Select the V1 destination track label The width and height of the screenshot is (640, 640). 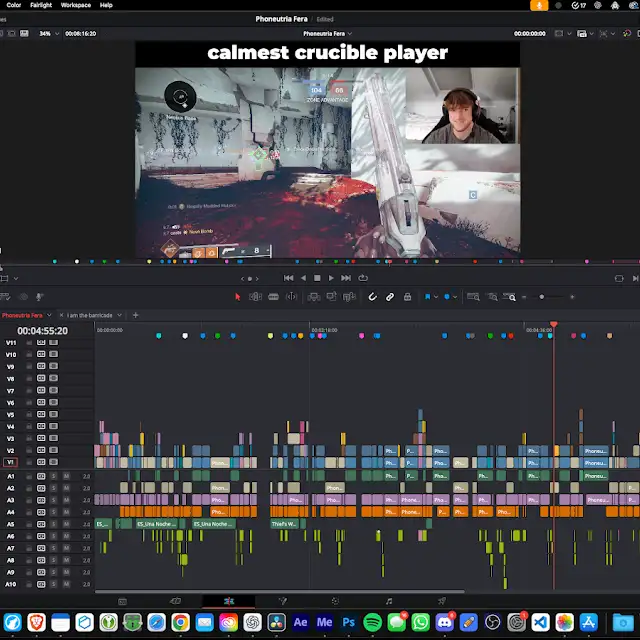(11, 462)
